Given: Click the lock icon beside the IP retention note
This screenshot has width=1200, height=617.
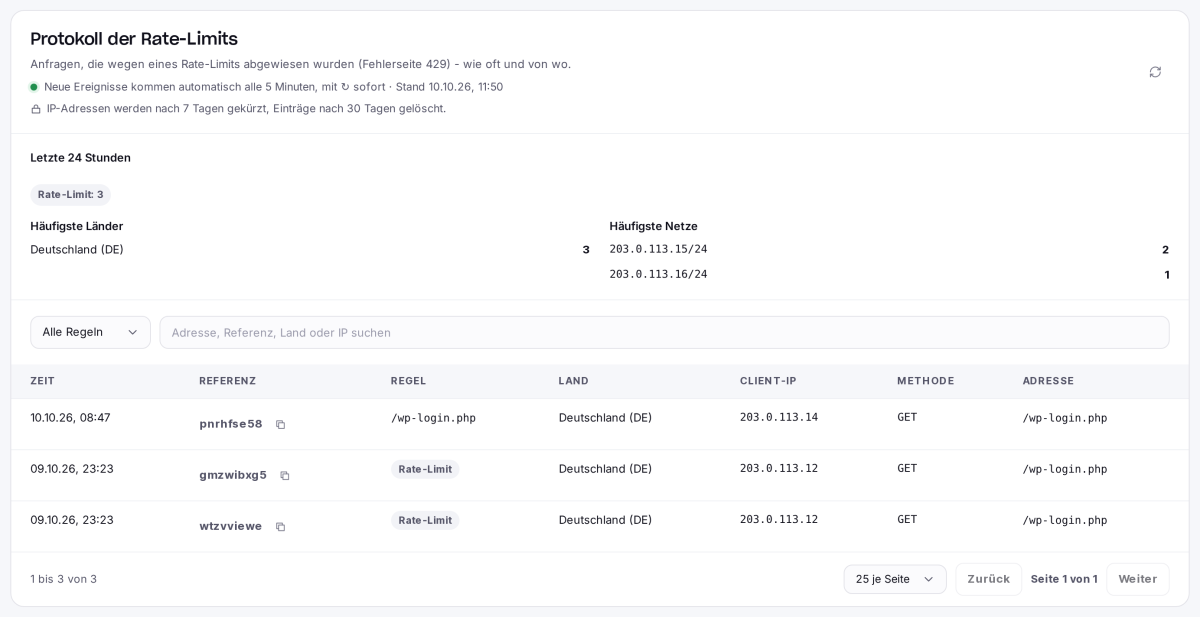Looking at the screenshot, I should 36,109.
